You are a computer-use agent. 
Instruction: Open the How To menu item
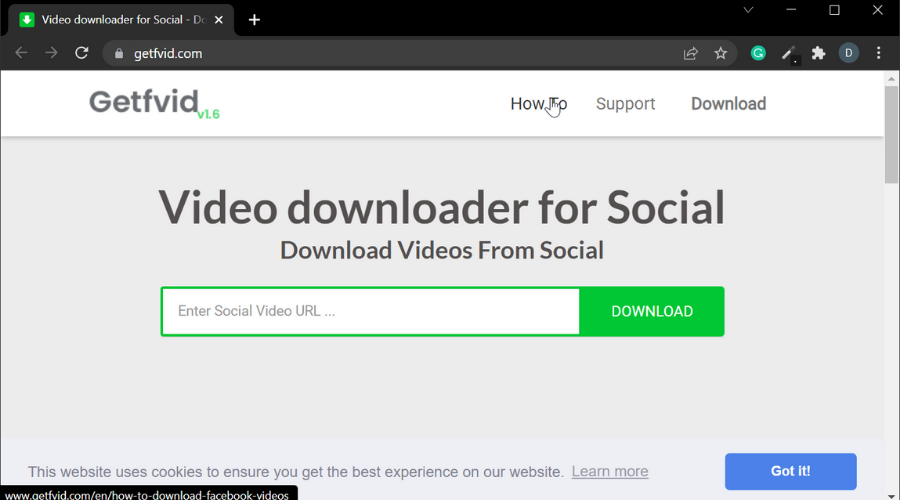538,104
